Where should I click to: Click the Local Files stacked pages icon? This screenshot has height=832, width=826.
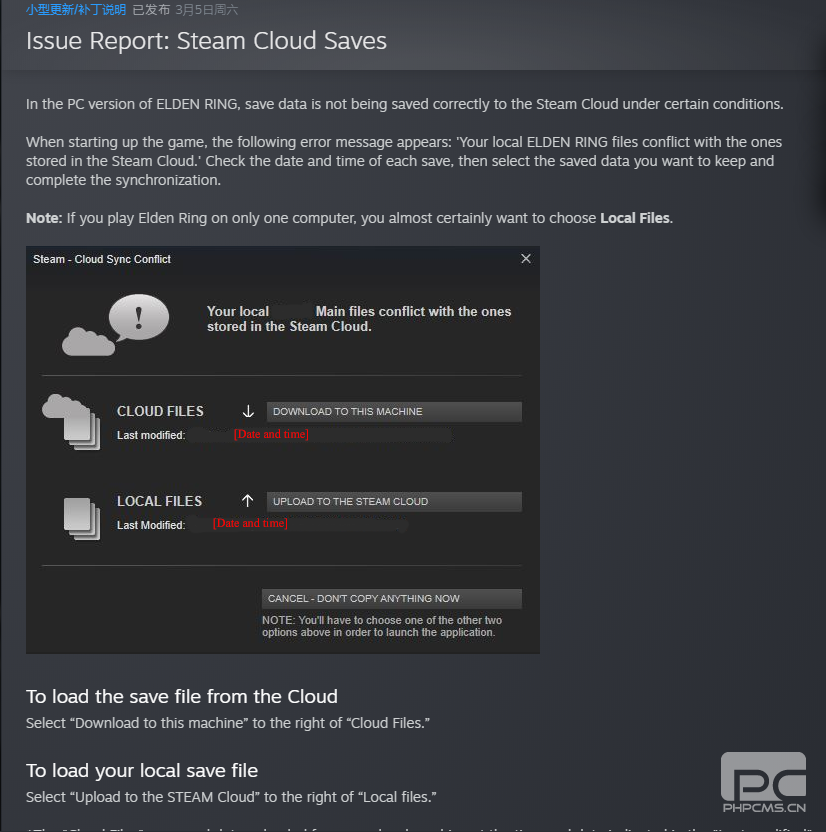pos(82,516)
